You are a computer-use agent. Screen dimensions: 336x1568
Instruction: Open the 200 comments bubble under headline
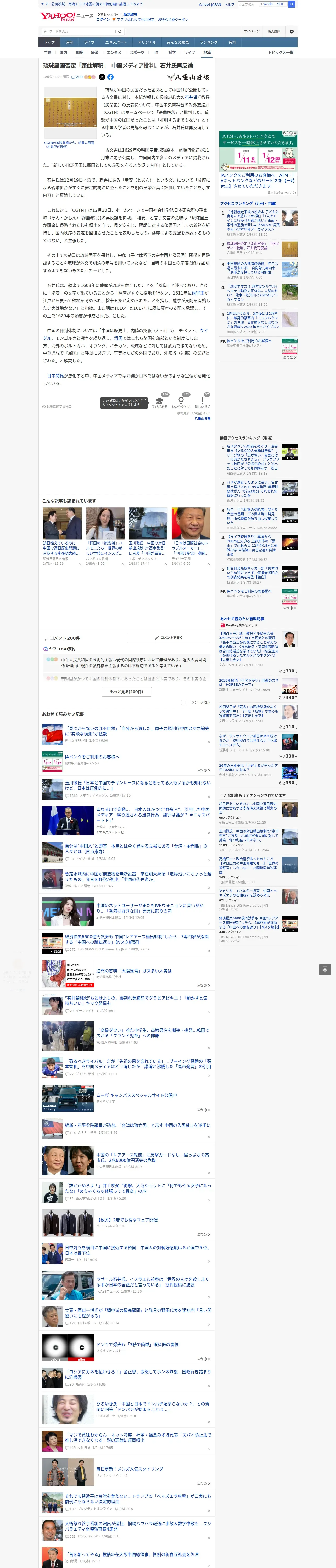tap(77, 77)
